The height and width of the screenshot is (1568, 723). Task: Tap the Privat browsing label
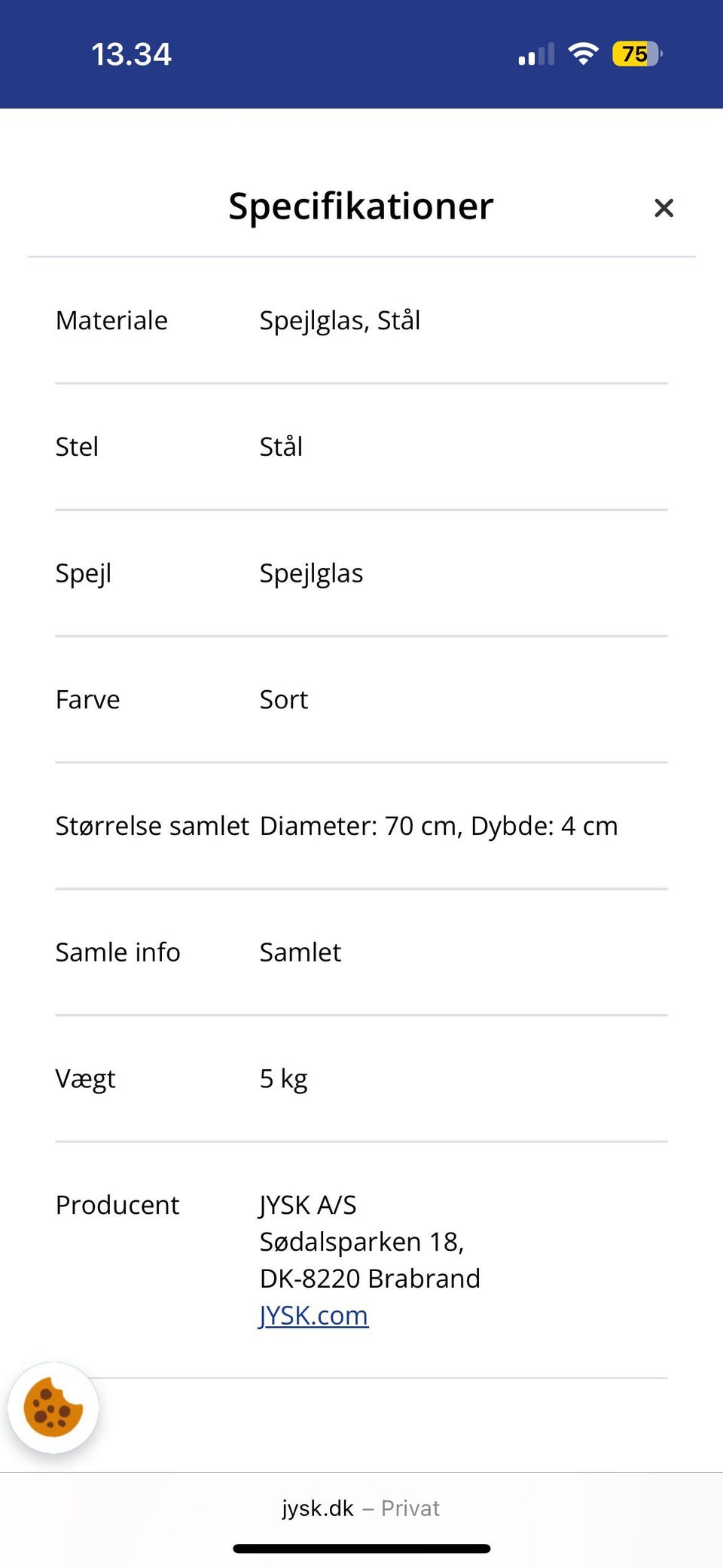[x=410, y=1508]
